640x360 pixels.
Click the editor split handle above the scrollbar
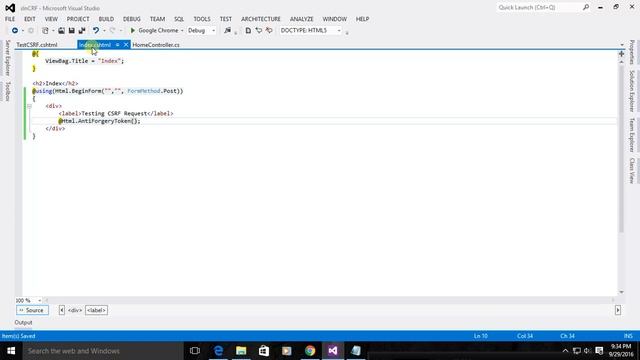(x=621, y=54)
